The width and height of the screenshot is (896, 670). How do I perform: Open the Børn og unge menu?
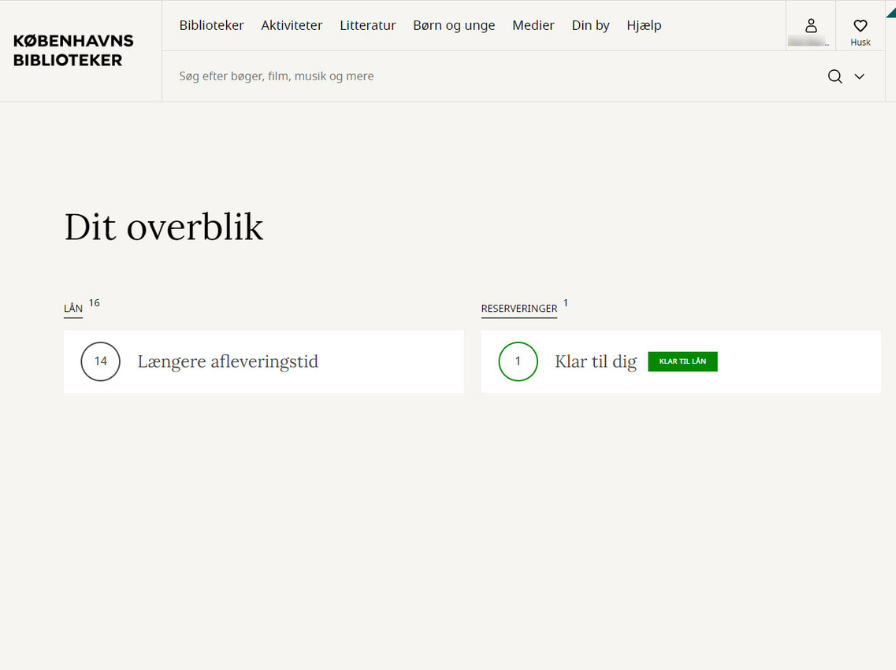click(x=454, y=25)
